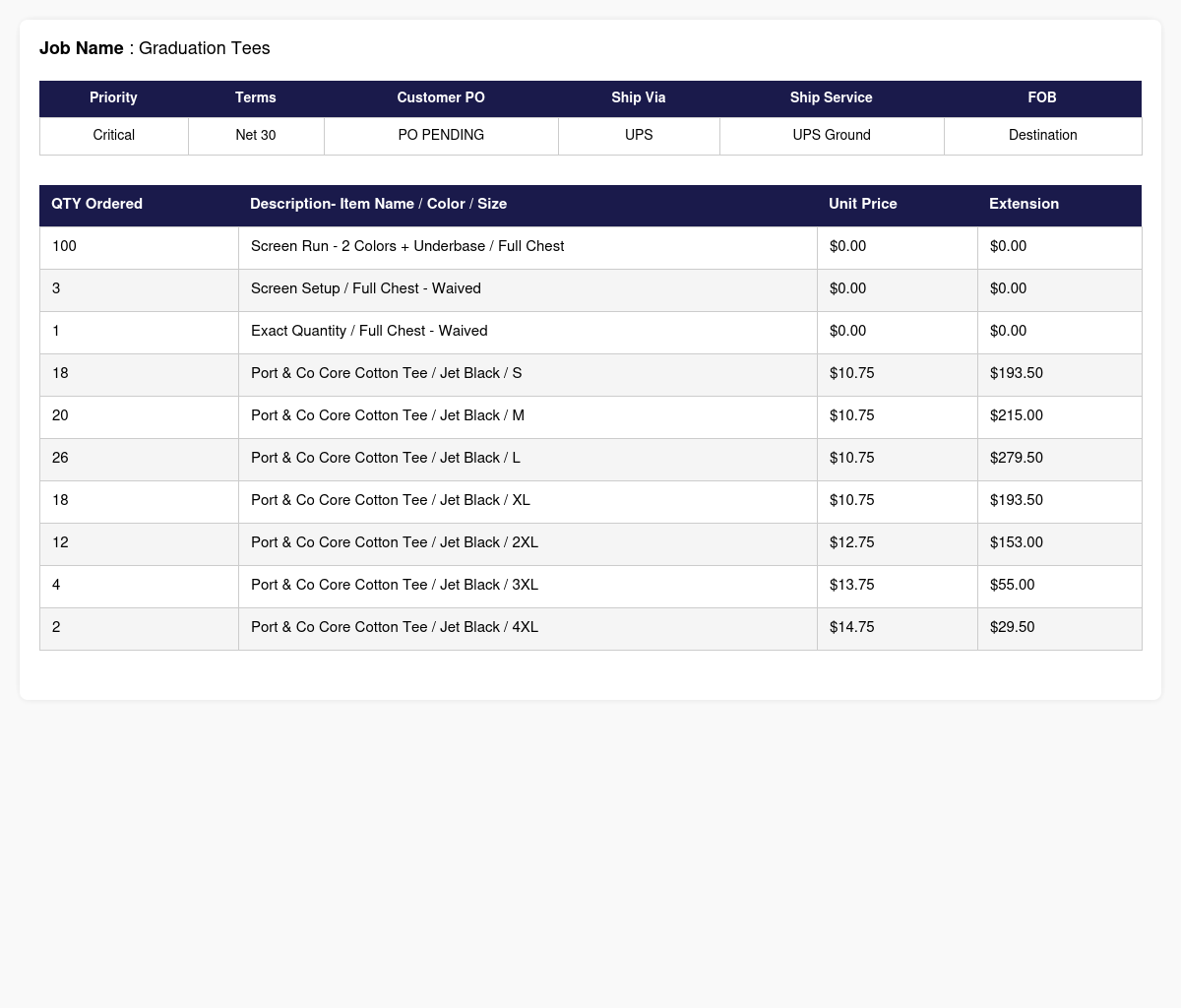Click Screen Run - 2 Colors + Underbase row
1181x1008 pixels.
tap(590, 248)
